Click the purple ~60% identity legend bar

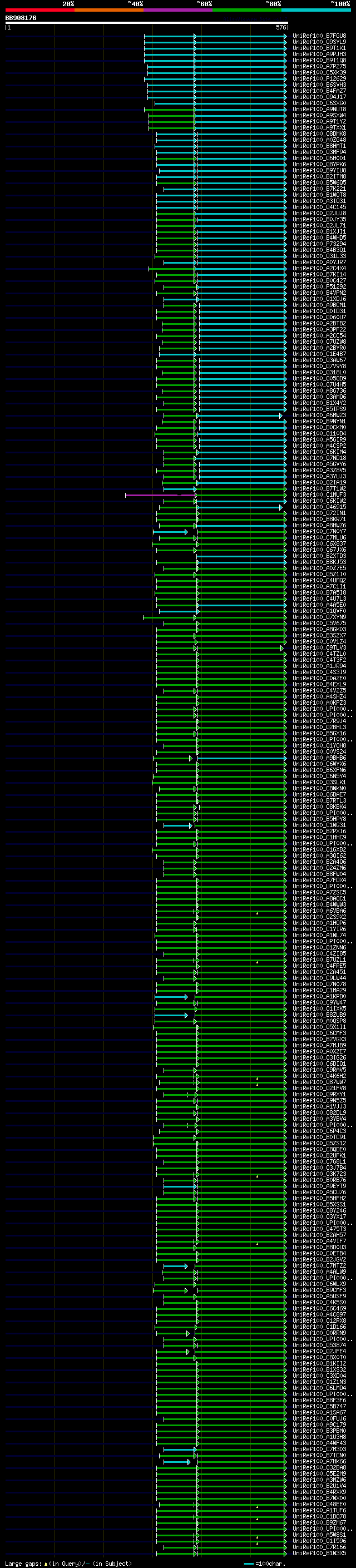[x=177, y=10]
